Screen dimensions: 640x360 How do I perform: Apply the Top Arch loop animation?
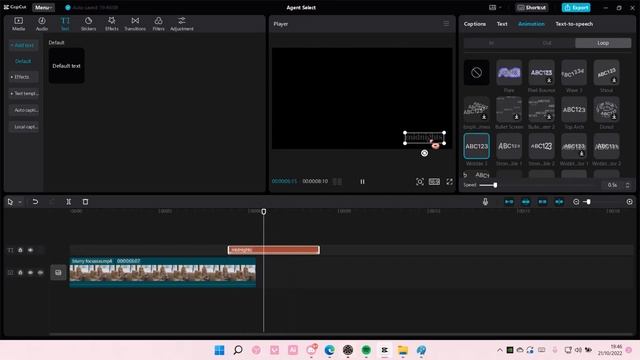click(x=574, y=109)
